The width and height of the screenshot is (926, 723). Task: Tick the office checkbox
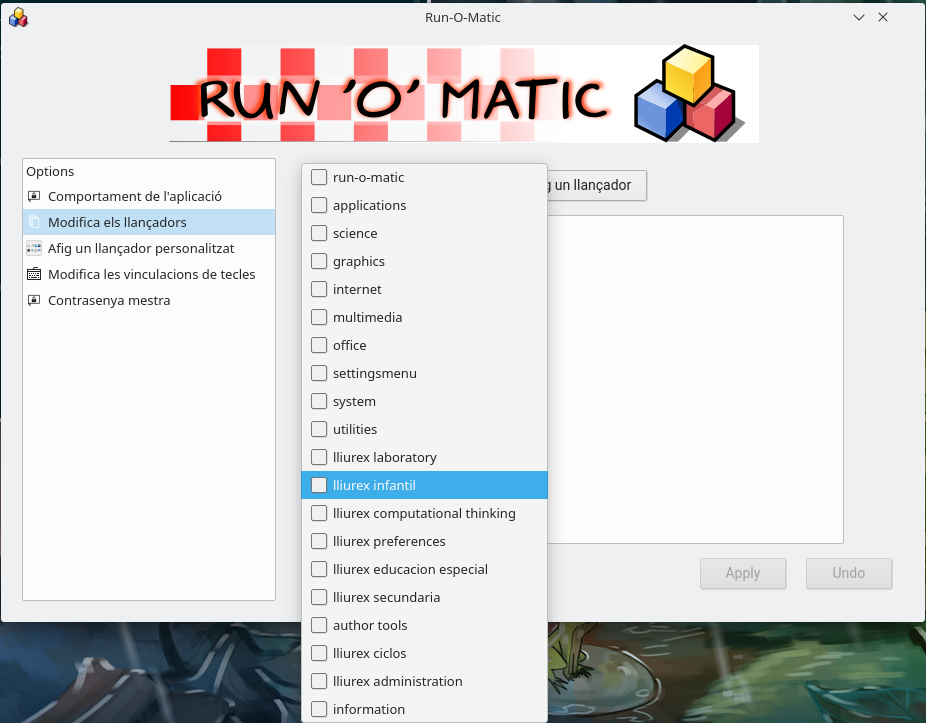(x=319, y=345)
